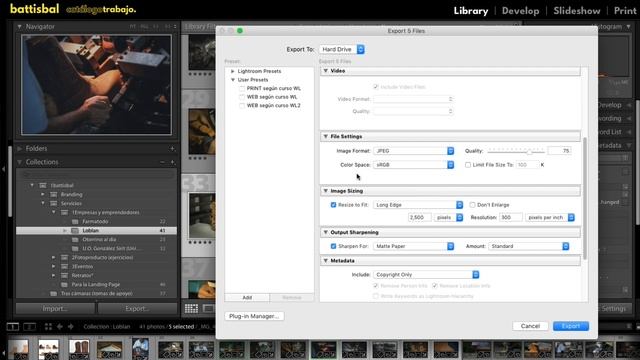The height and width of the screenshot is (360, 640).
Task: Click the blue Export button
Action: click(x=571, y=326)
